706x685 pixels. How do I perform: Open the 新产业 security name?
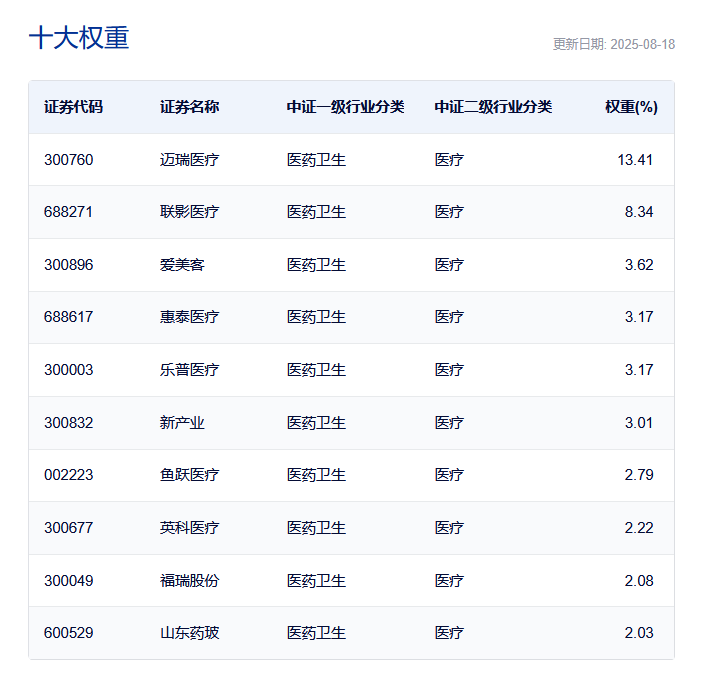(182, 423)
